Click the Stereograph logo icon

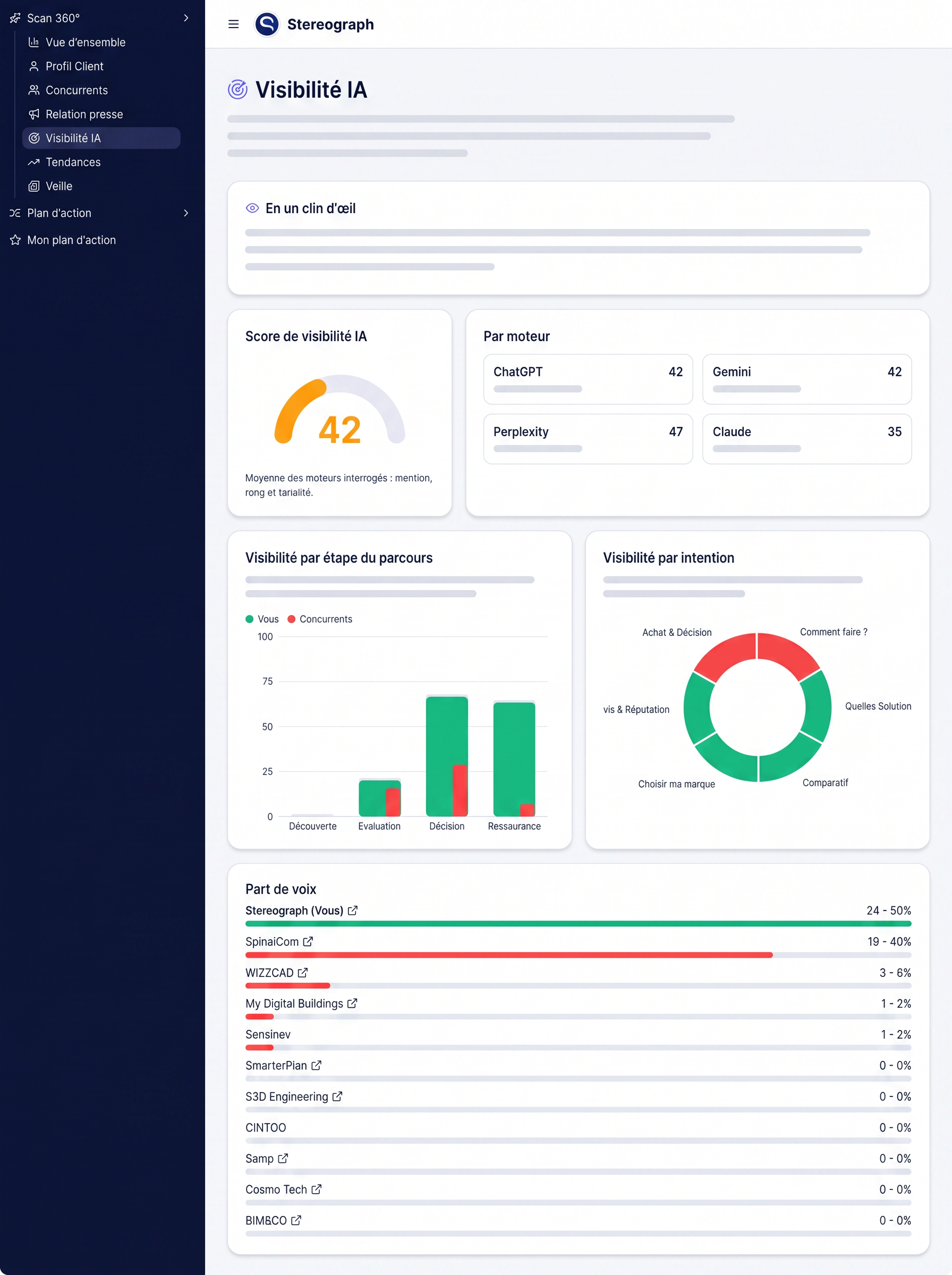[x=267, y=24]
